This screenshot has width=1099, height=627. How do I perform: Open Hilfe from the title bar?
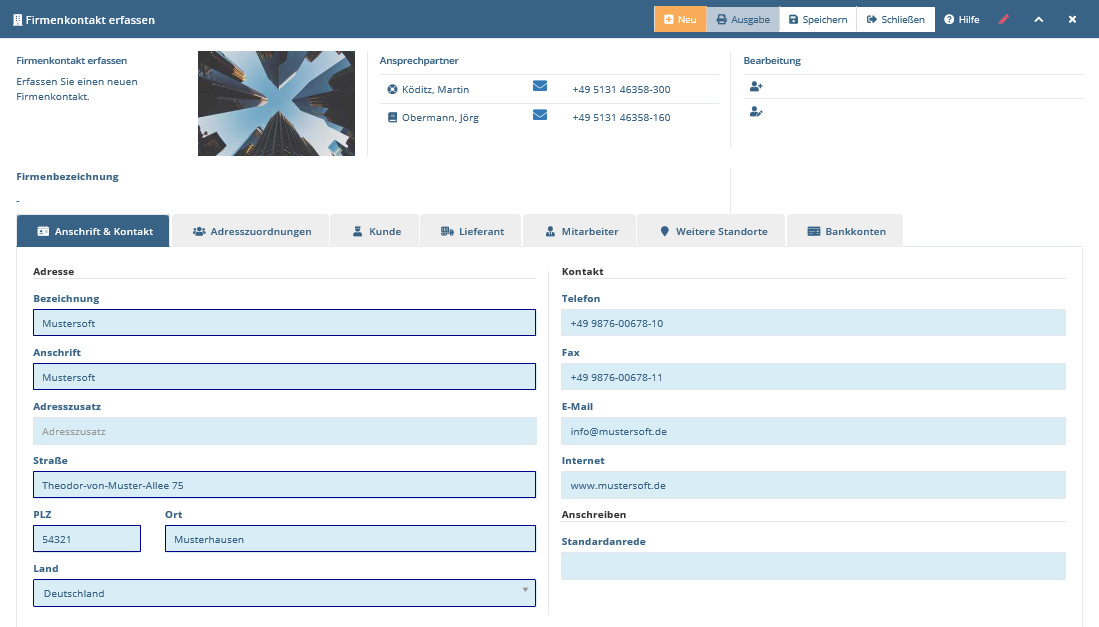[962, 19]
